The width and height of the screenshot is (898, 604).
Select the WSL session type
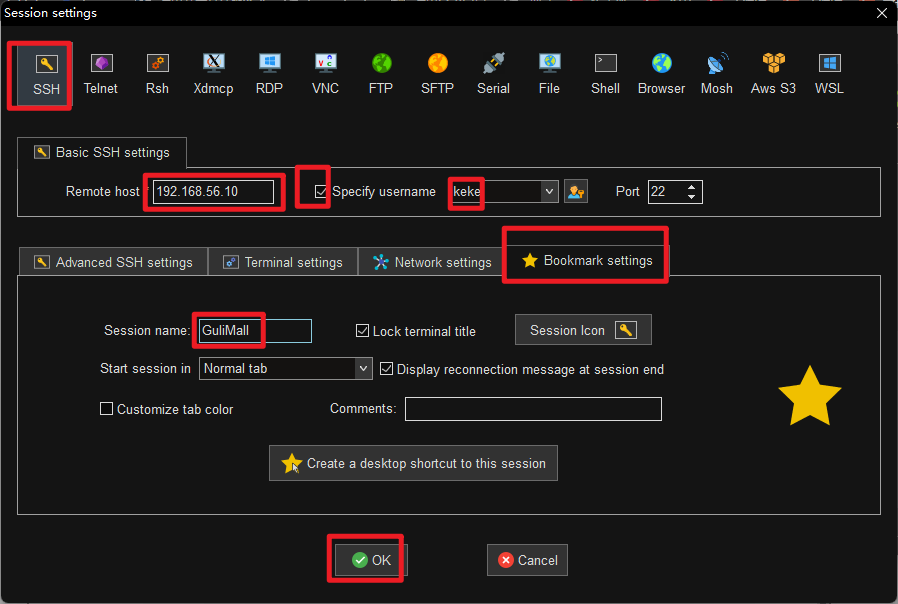(x=829, y=75)
